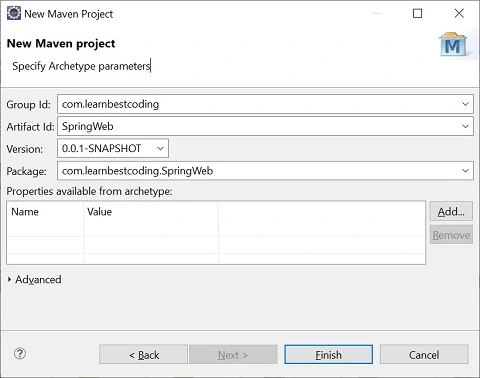Close the New Maven Project dialog
This screenshot has height=378, width=480.
click(x=459, y=13)
